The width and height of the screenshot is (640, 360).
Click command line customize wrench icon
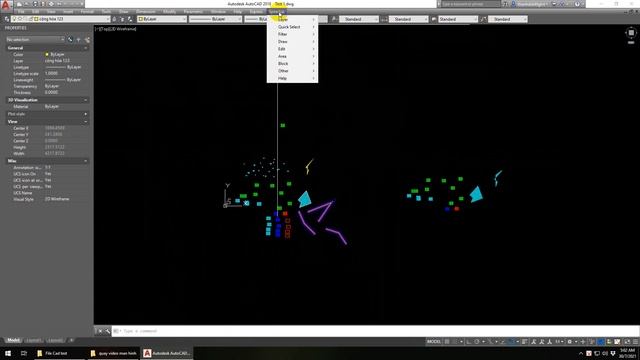click(108, 331)
